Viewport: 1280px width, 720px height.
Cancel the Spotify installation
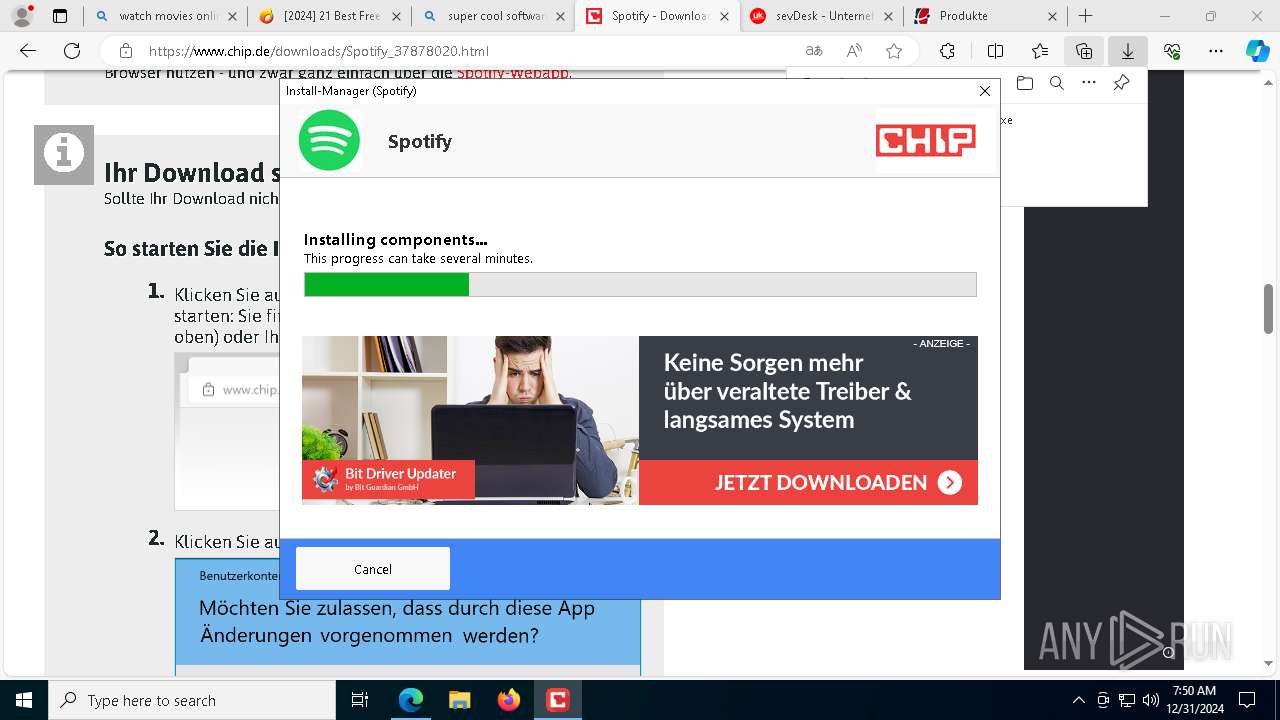[x=372, y=569]
